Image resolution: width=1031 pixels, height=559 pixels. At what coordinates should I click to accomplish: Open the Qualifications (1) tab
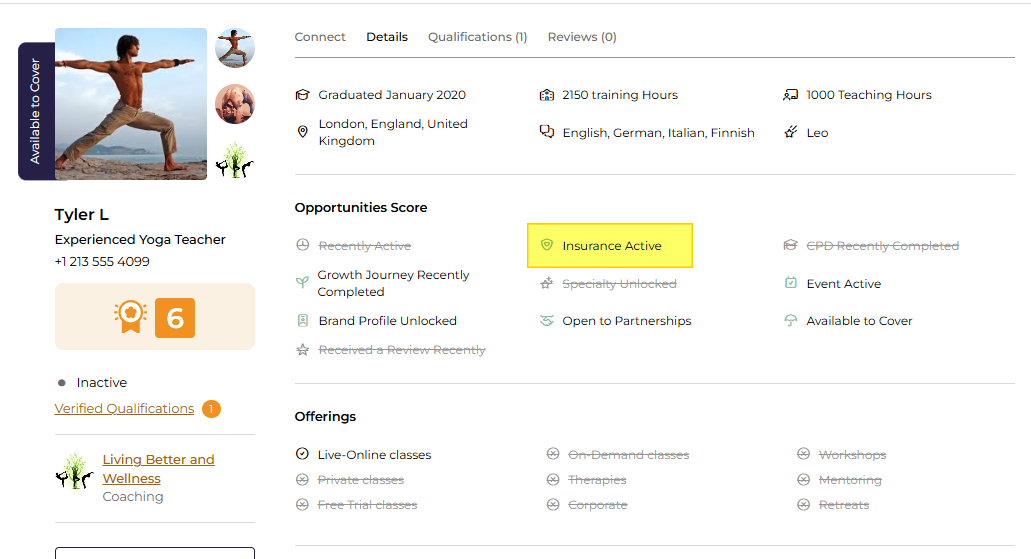[477, 37]
